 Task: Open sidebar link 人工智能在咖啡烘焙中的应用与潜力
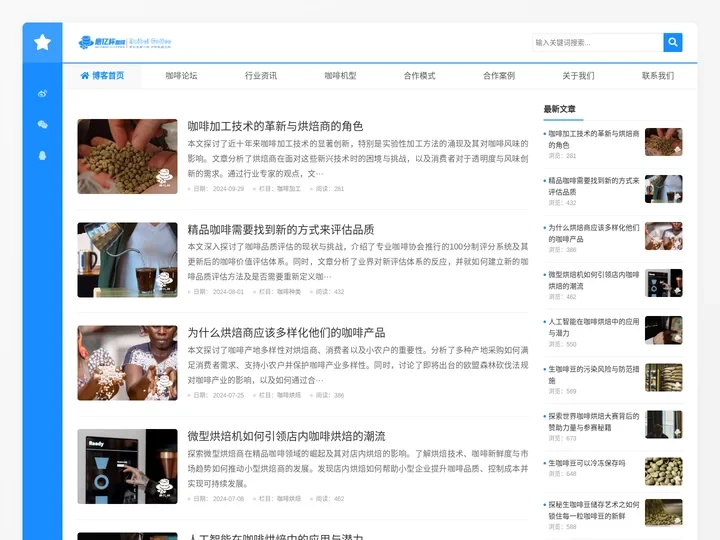point(594,327)
